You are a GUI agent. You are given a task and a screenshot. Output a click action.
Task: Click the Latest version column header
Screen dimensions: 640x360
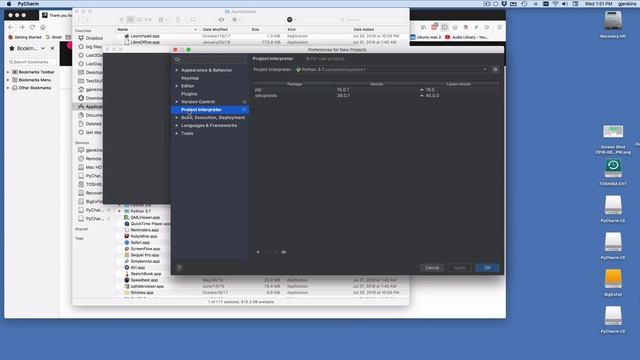coord(458,84)
